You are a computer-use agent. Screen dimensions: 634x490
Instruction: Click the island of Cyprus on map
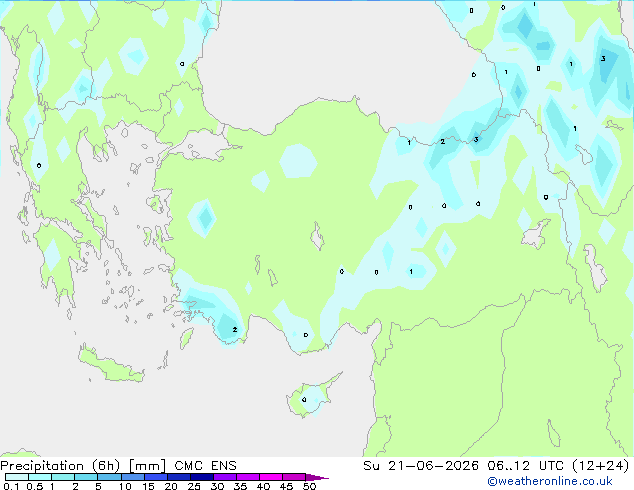pyautogui.click(x=312, y=397)
